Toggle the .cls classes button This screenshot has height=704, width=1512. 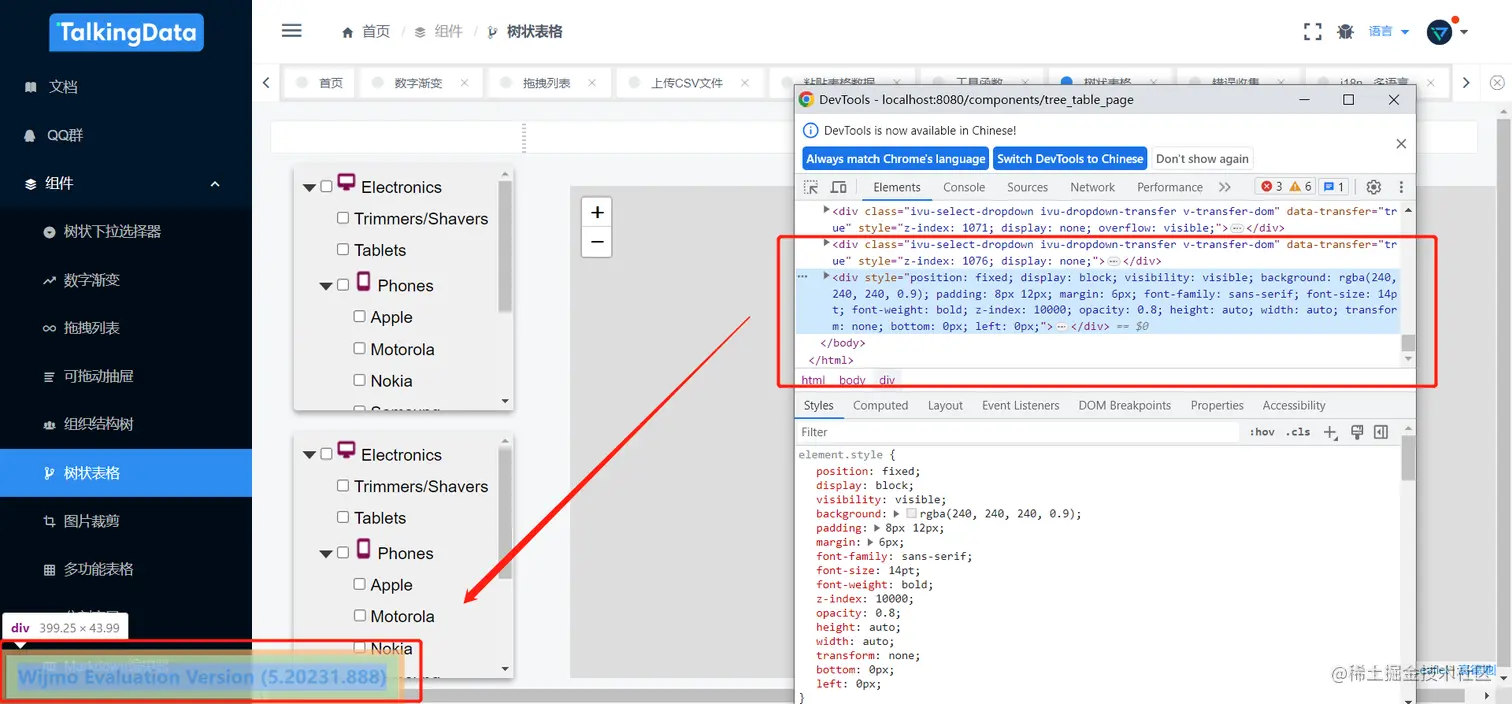pos(1298,432)
